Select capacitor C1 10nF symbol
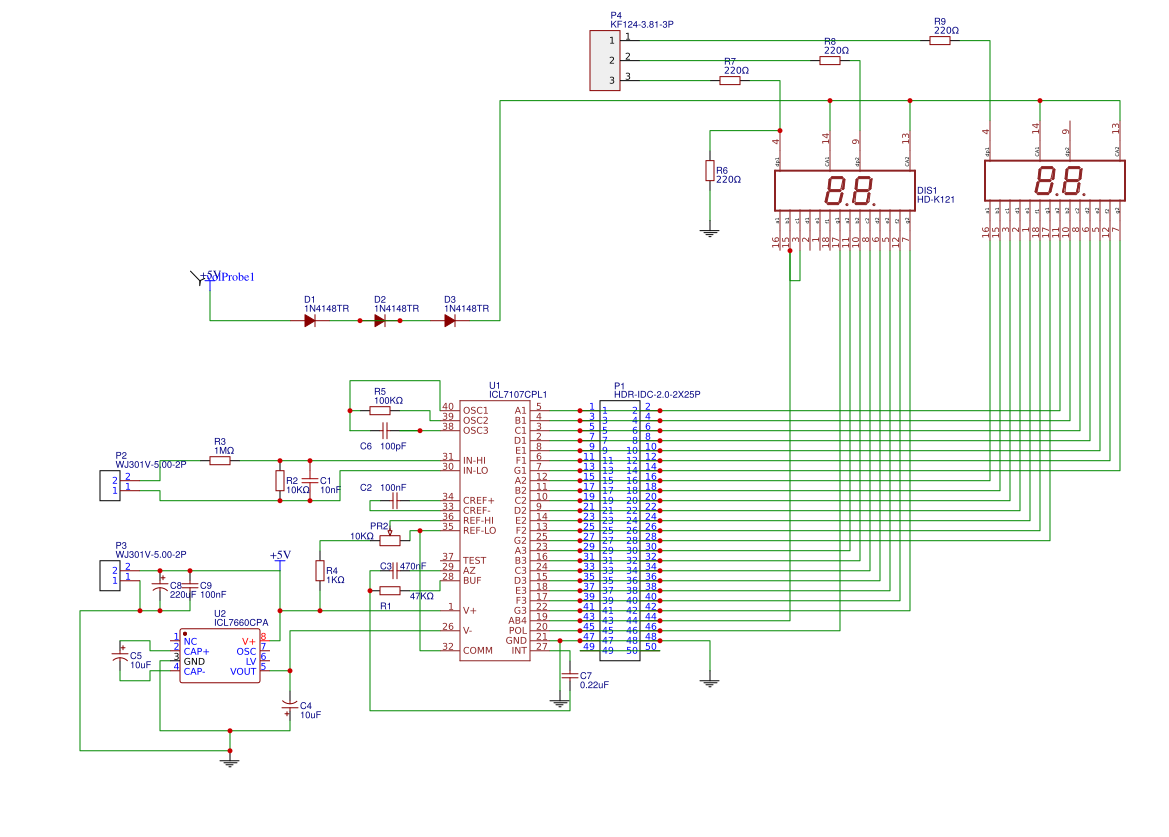Image resolution: width=1169 pixels, height=837 pixels. [x=310, y=481]
